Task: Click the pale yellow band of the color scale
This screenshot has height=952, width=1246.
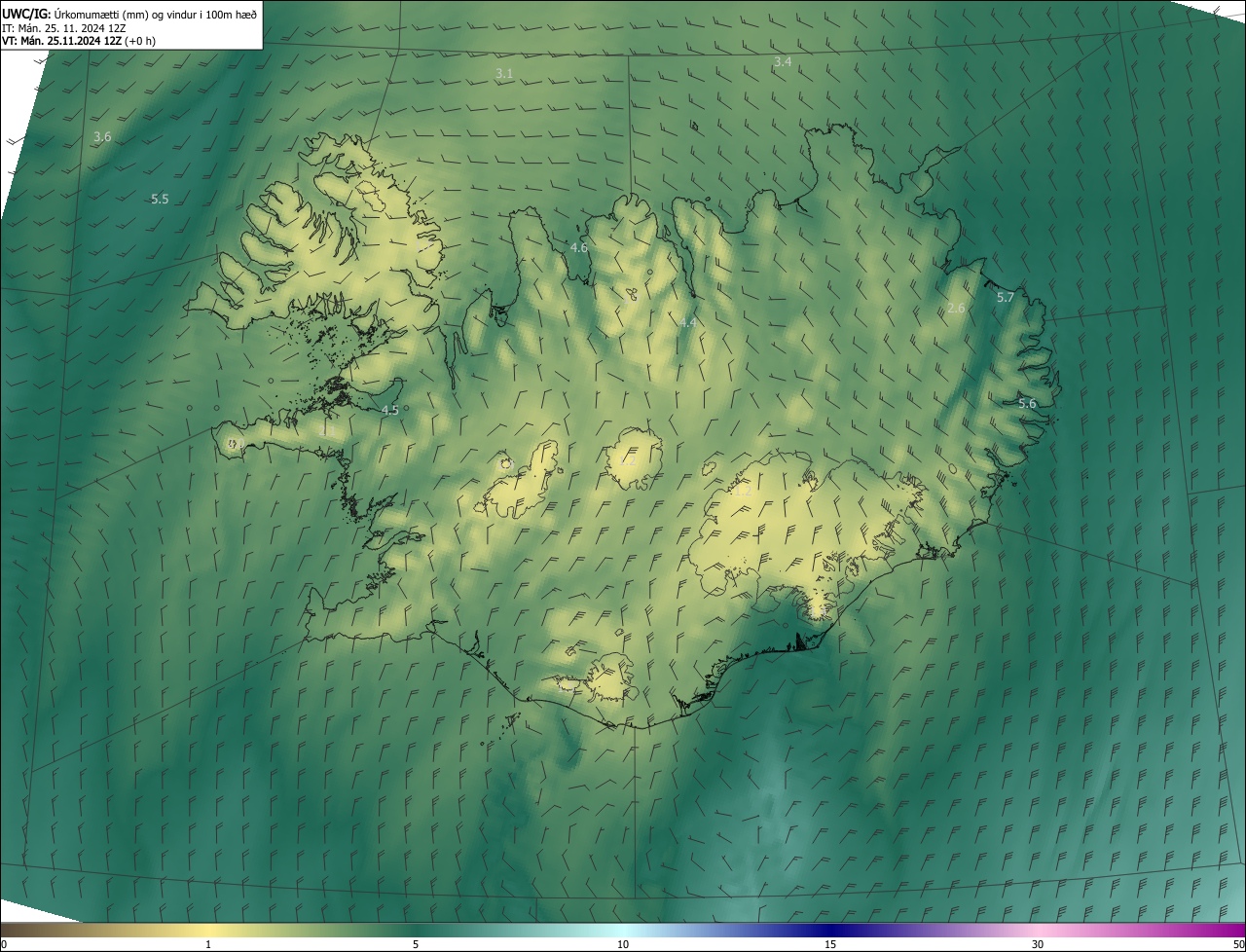Action: pyautogui.click(x=209, y=930)
